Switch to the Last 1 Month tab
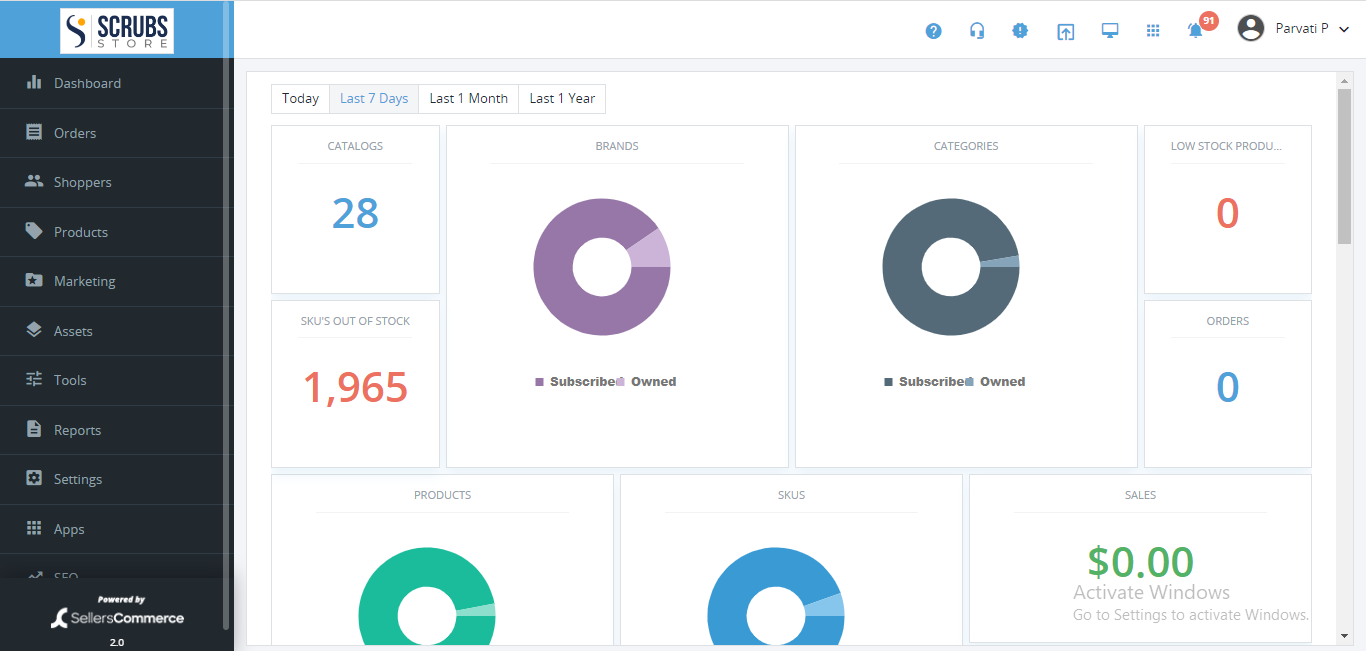The image size is (1366, 651). (x=467, y=98)
